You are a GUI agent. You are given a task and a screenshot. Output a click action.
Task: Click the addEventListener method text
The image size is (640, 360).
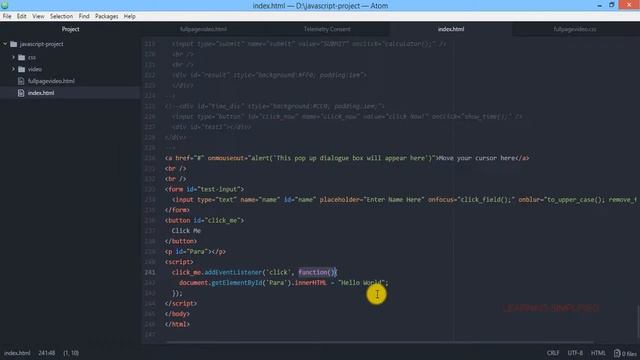point(233,272)
